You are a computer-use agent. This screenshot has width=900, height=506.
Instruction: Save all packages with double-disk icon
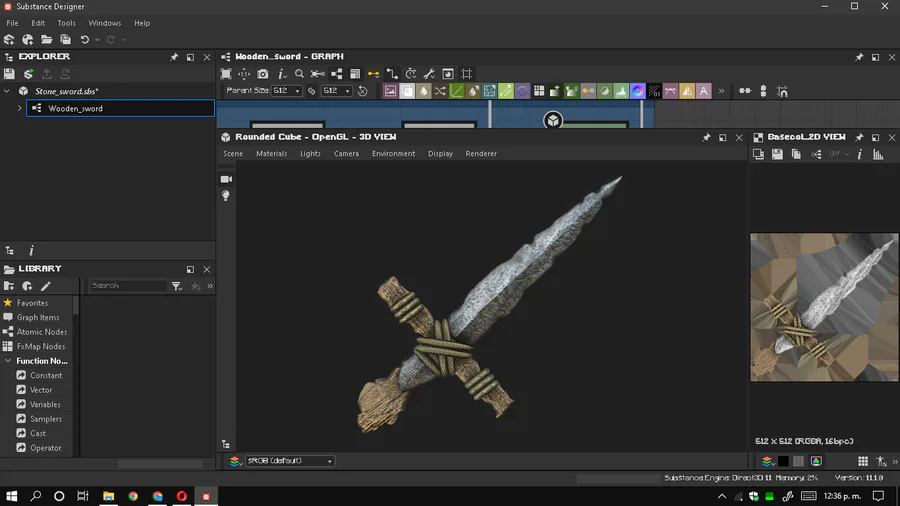click(65, 40)
